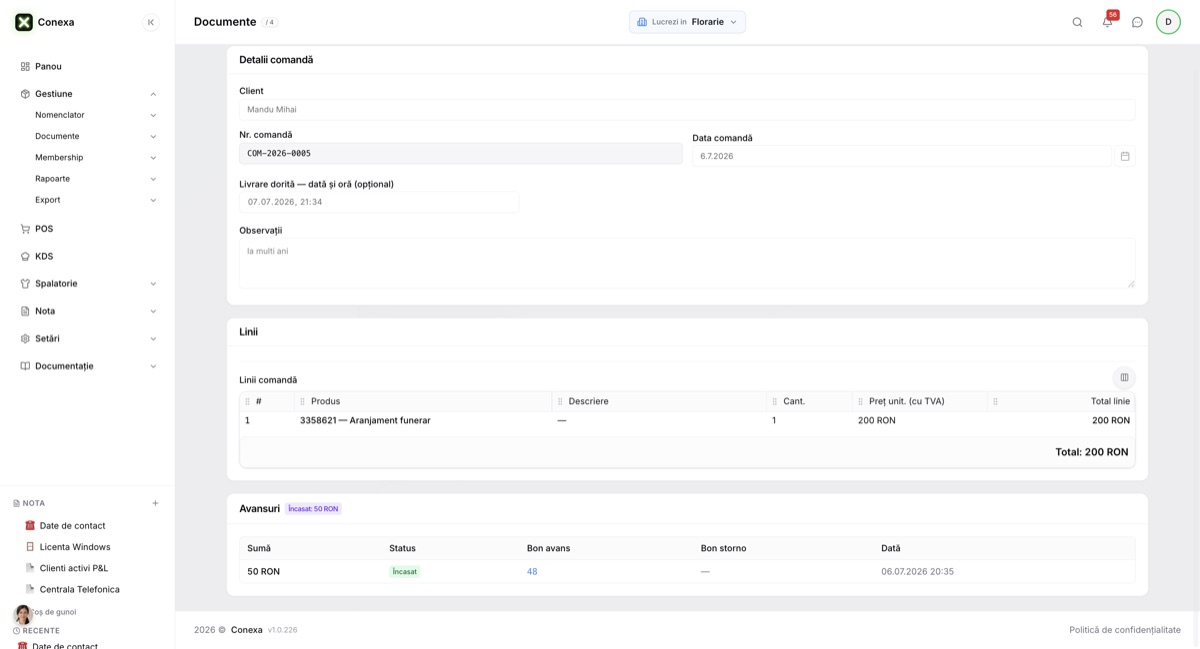Open the Lucrezi în Florarie workspace dropdown
The image size is (1200, 649).
687,22
